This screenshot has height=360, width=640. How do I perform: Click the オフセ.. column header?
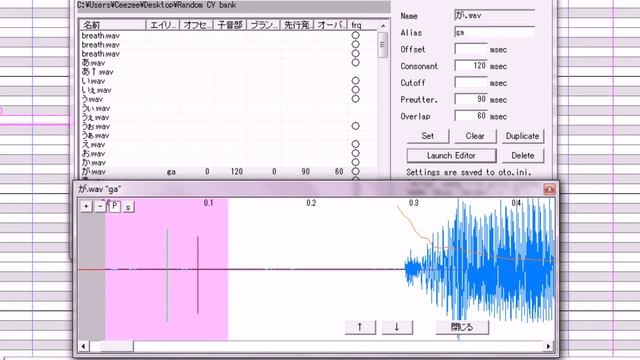click(x=196, y=25)
